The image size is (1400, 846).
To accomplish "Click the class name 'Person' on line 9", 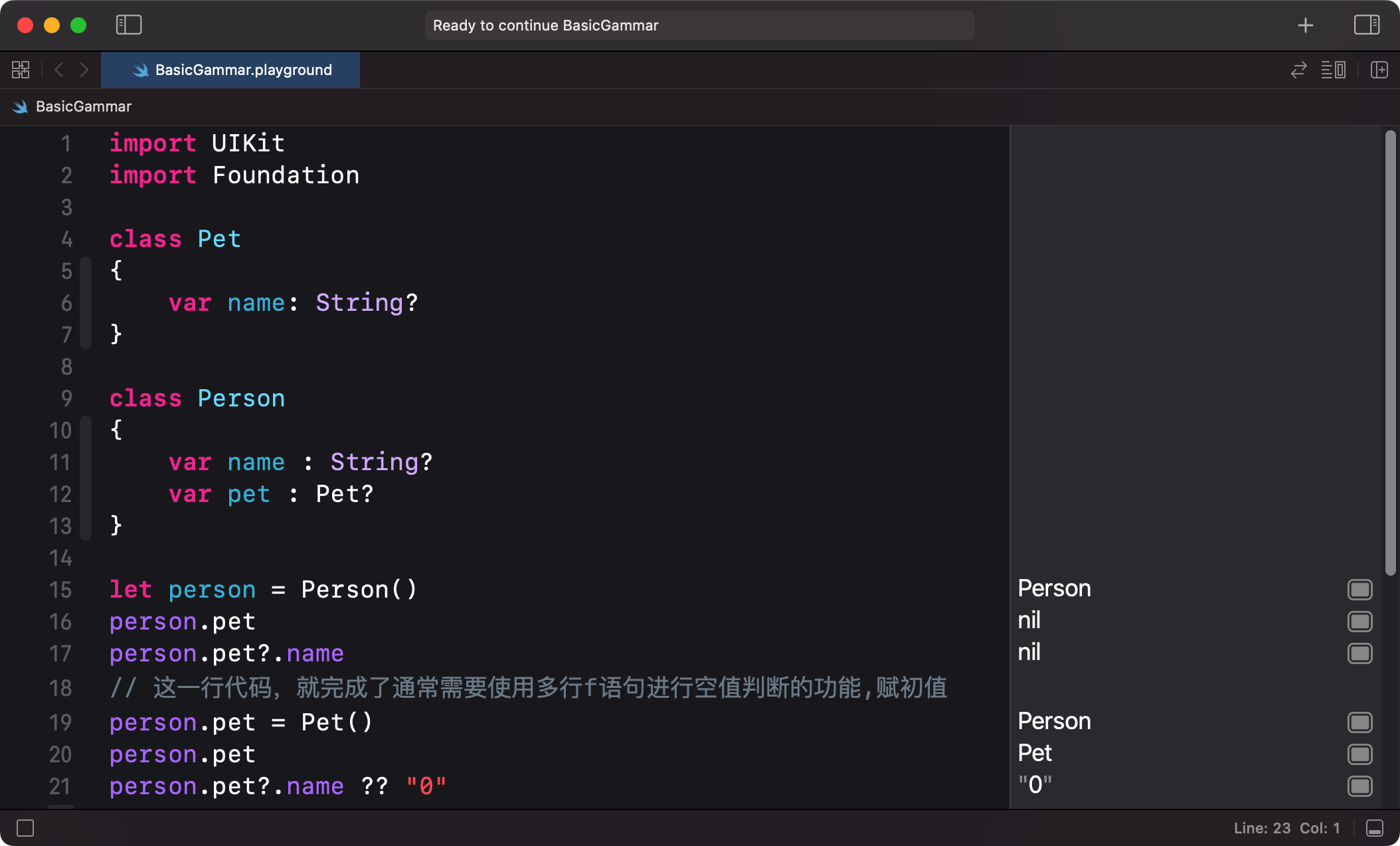I will (241, 398).
